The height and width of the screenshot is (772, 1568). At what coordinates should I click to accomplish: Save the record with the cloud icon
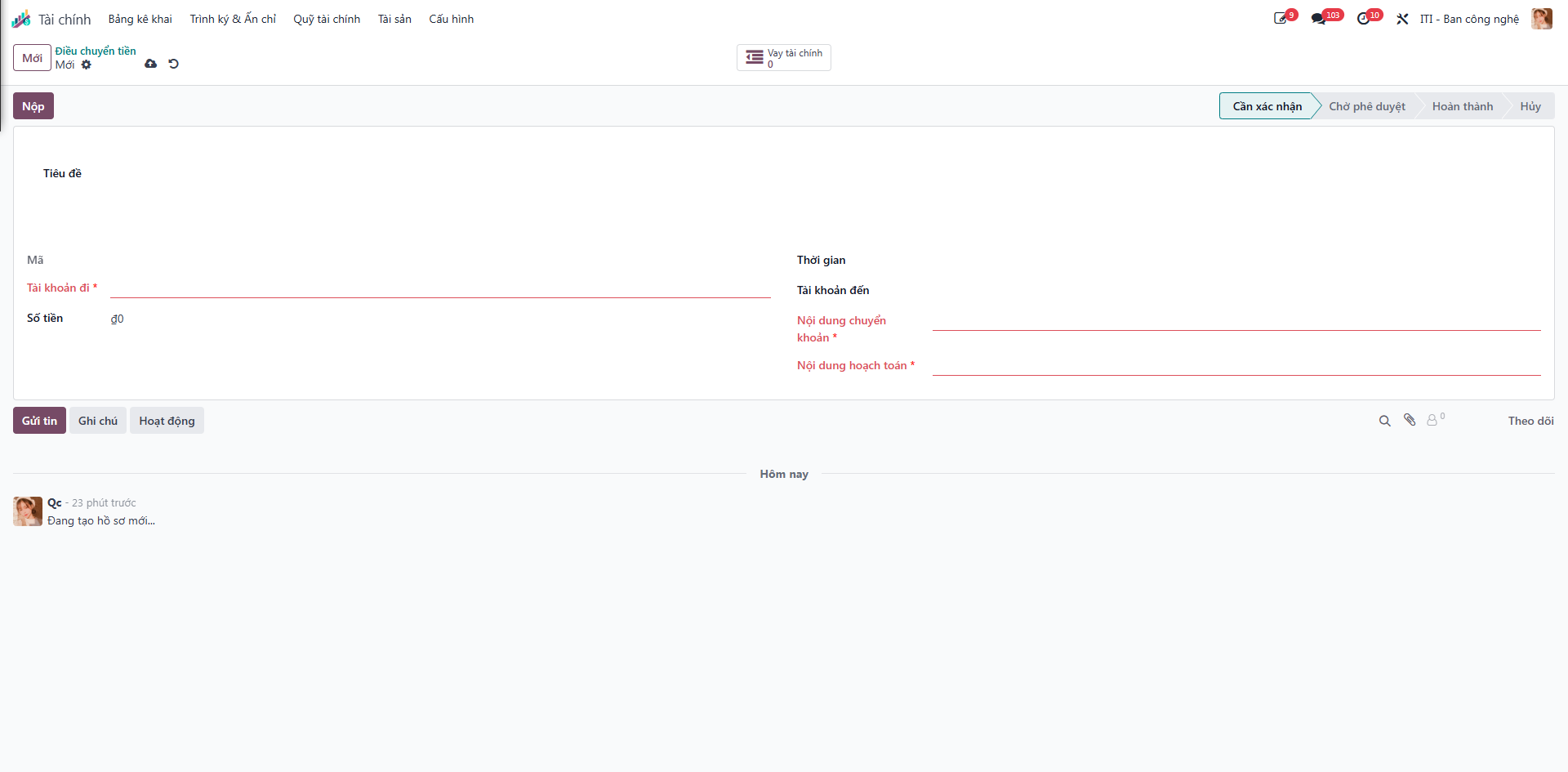click(x=150, y=64)
